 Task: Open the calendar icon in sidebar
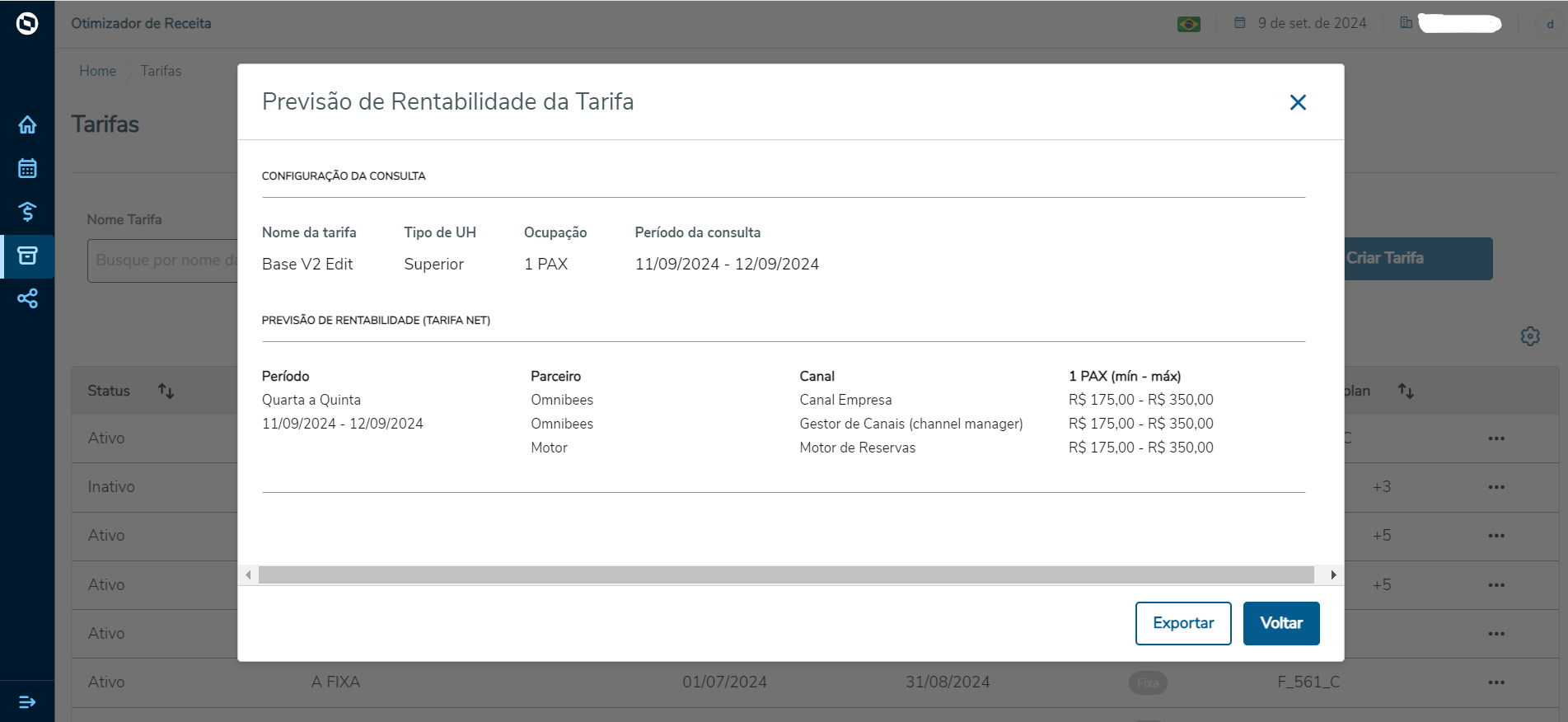tap(27, 168)
